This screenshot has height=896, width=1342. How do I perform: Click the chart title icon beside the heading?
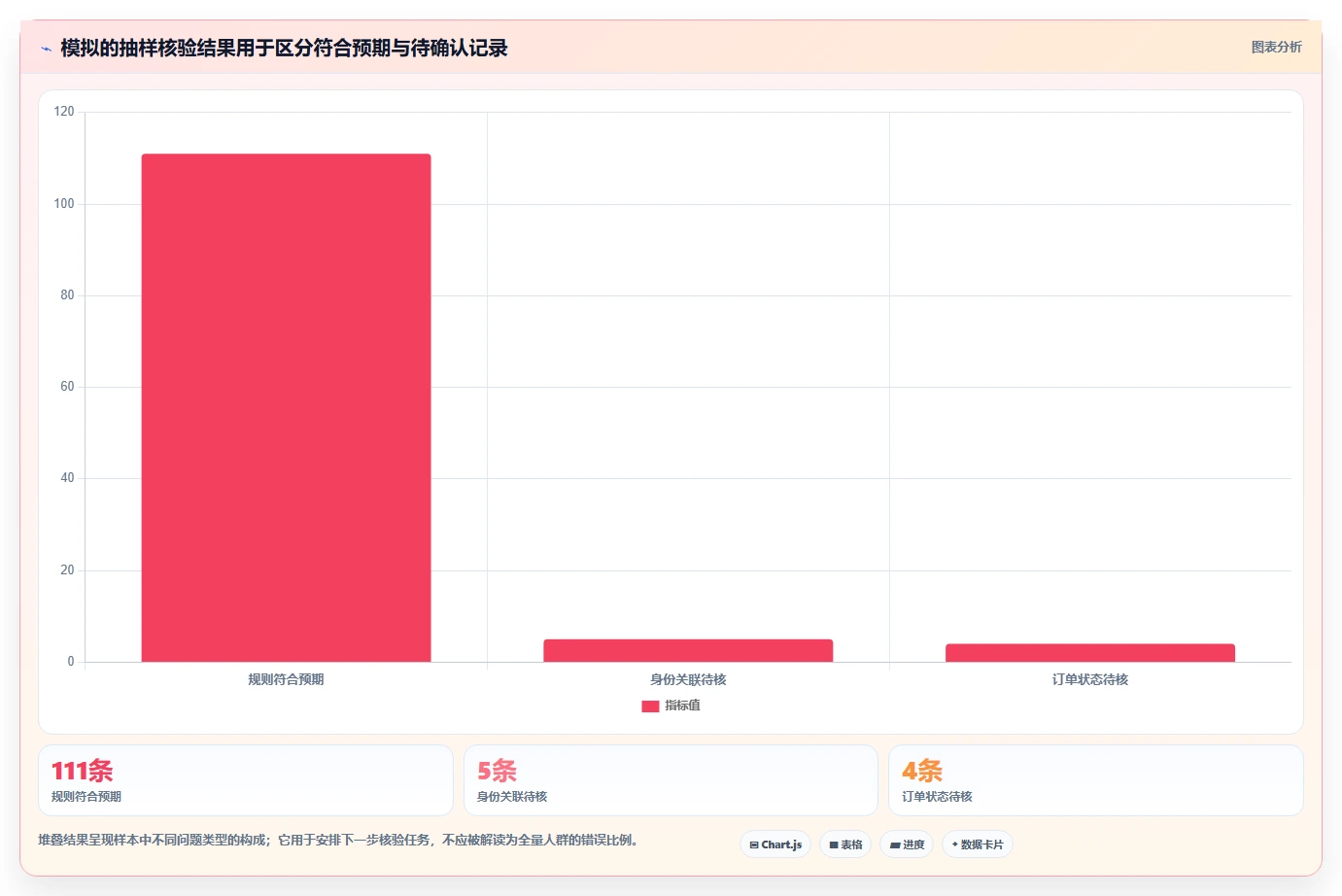(x=46, y=49)
